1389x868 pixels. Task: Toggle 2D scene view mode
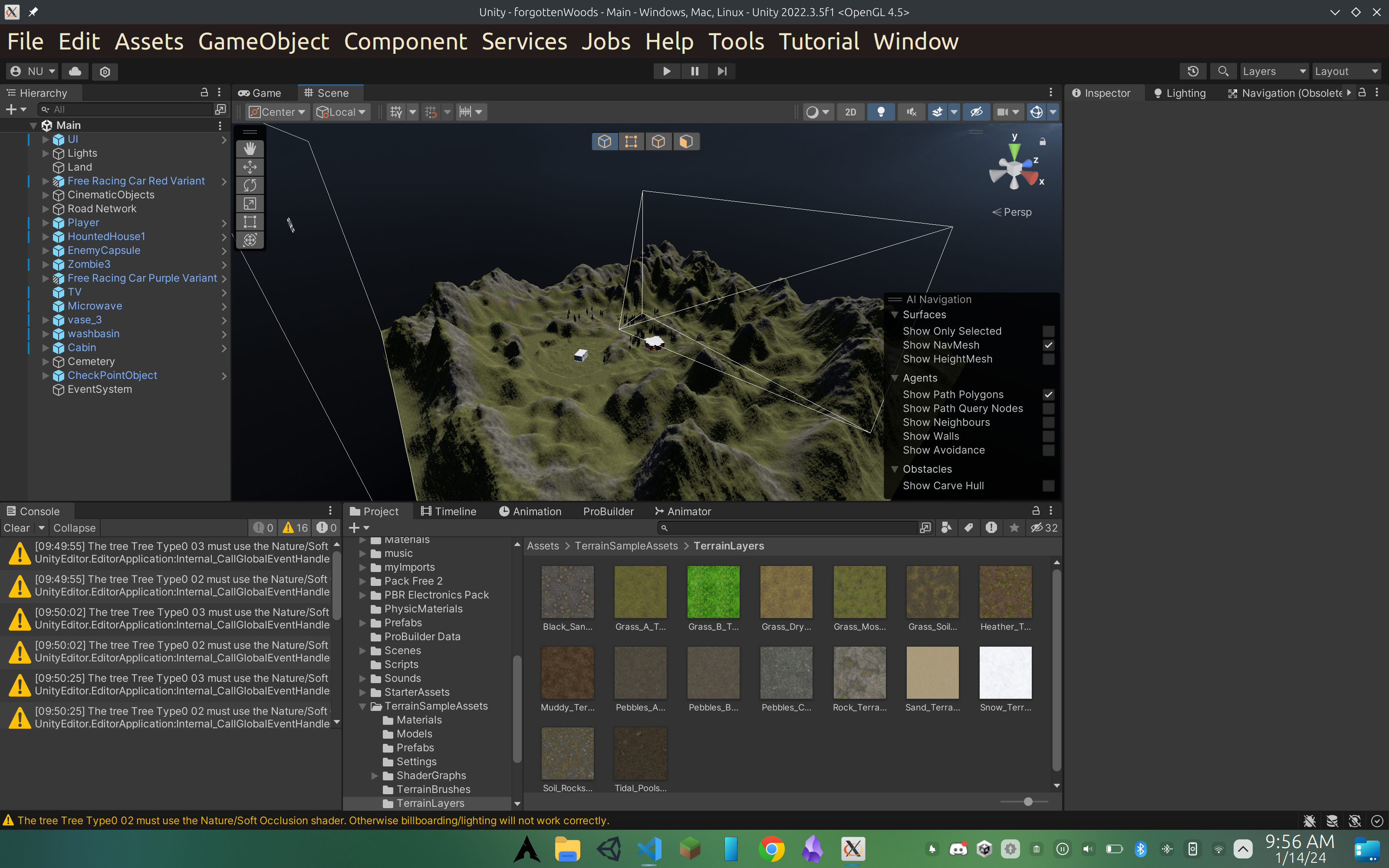(x=851, y=112)
